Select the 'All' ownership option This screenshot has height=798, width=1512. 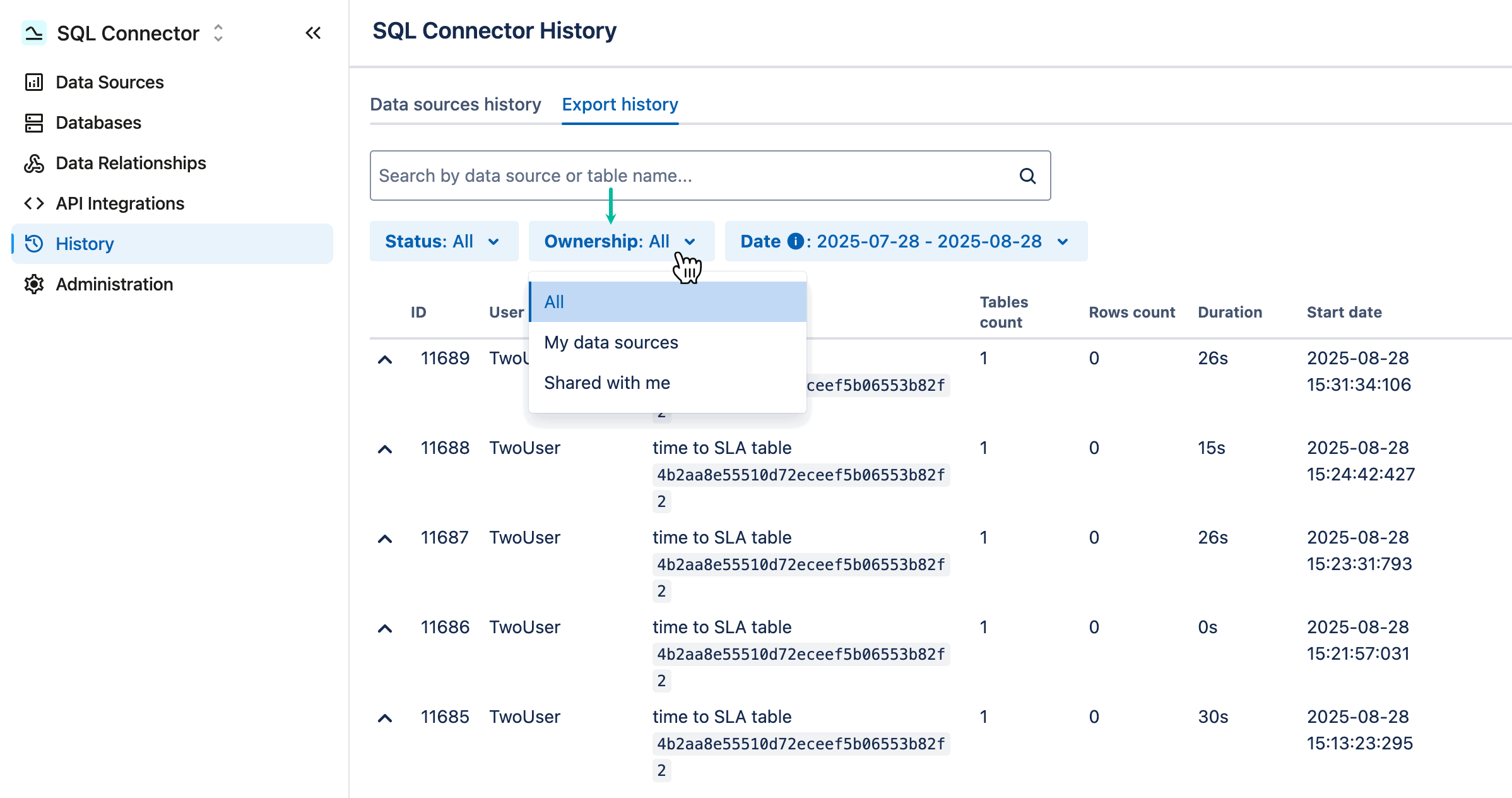point(553,302)
